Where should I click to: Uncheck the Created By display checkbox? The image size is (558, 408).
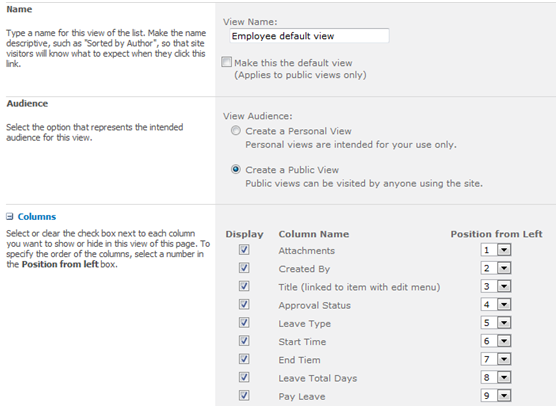(x=244, y=268)
